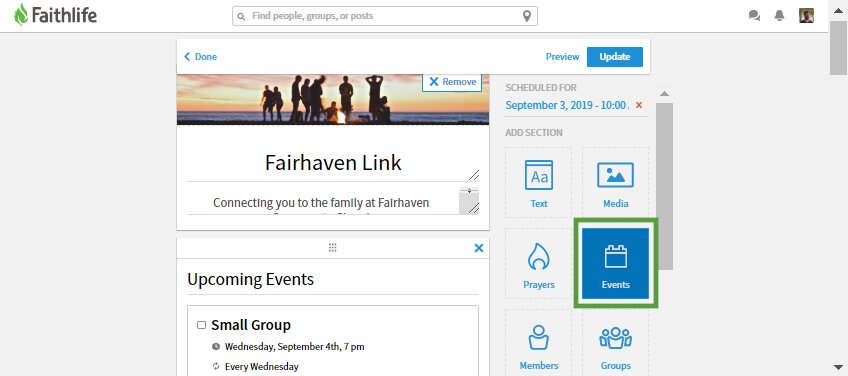Click the Preview link

pos(562,56)
